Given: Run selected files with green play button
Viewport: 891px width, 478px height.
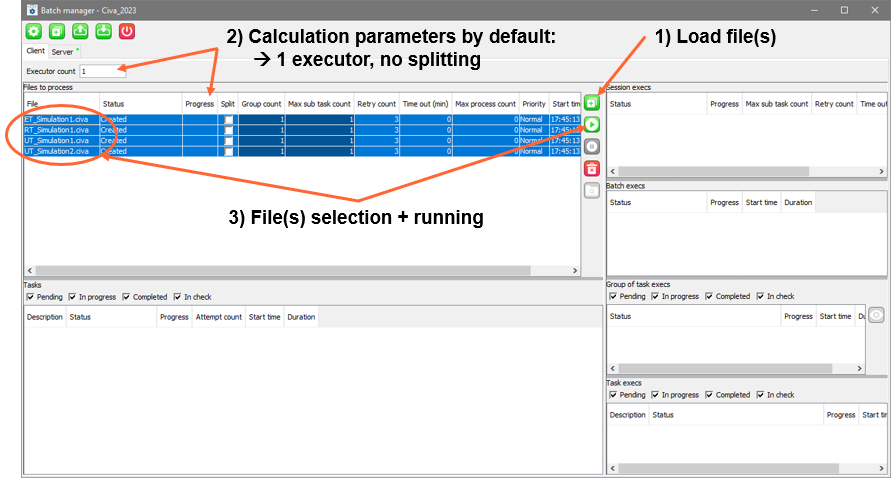Looking at the screenshot, I should 592,125.
